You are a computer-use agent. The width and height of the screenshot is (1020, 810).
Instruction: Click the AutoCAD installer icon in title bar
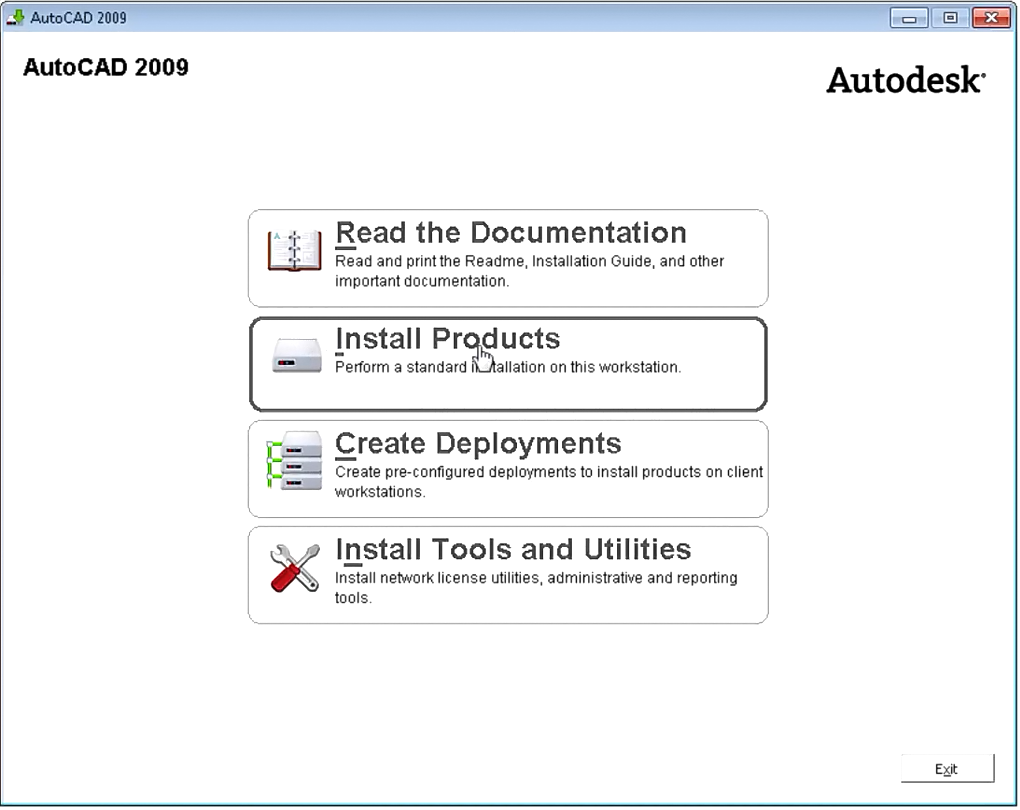coord(14,18)
